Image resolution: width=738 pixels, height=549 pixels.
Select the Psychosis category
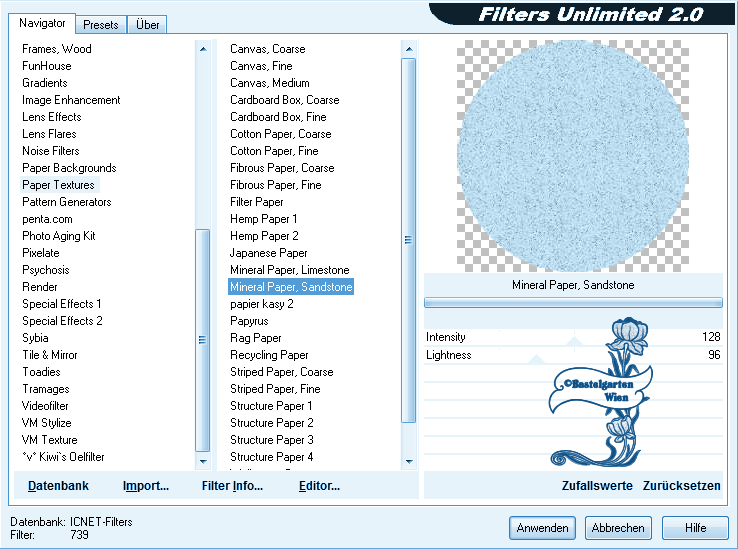click(x=46, y=270)
